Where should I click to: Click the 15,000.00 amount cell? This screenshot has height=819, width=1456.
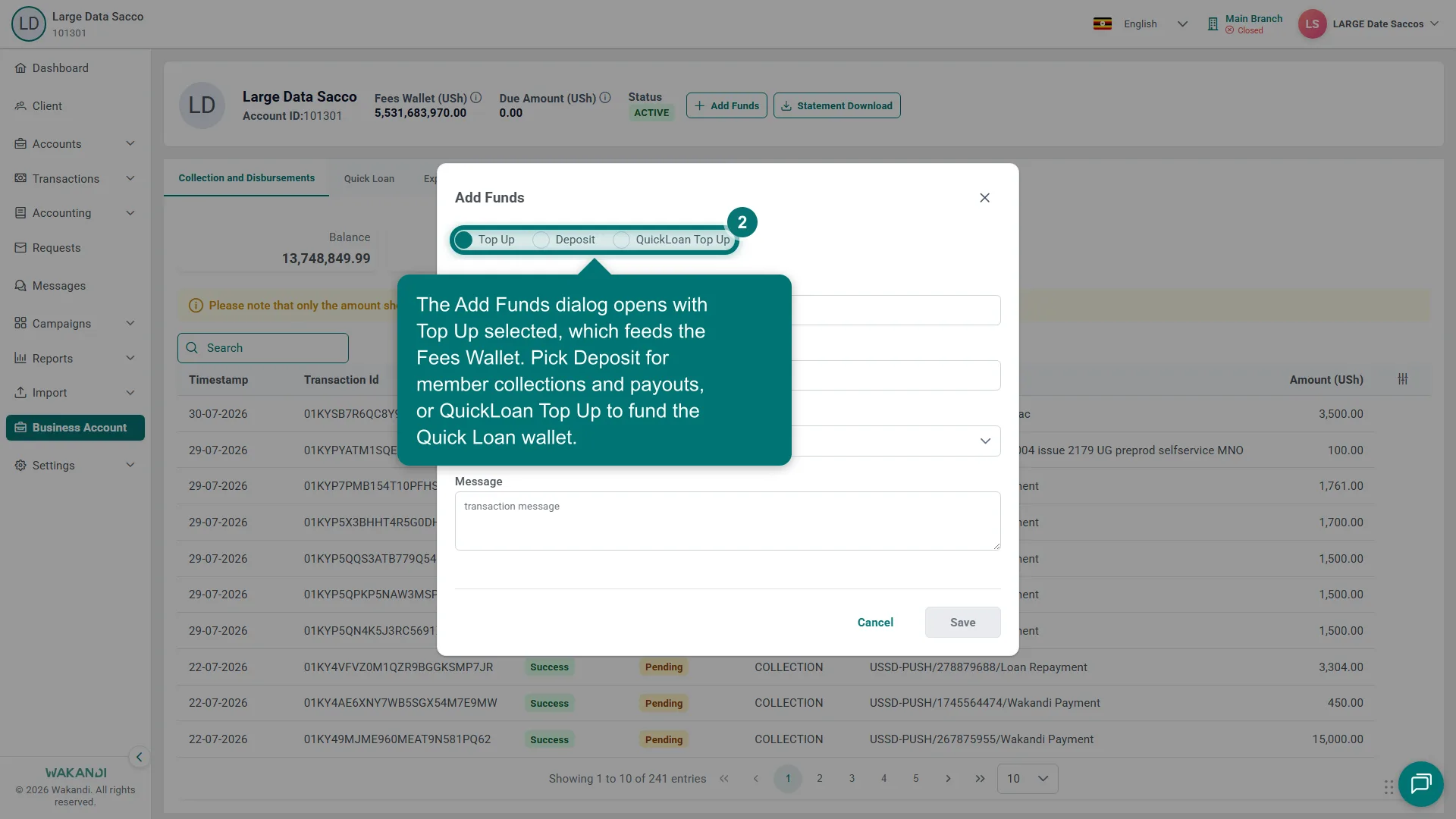(x=1338, y=739)
